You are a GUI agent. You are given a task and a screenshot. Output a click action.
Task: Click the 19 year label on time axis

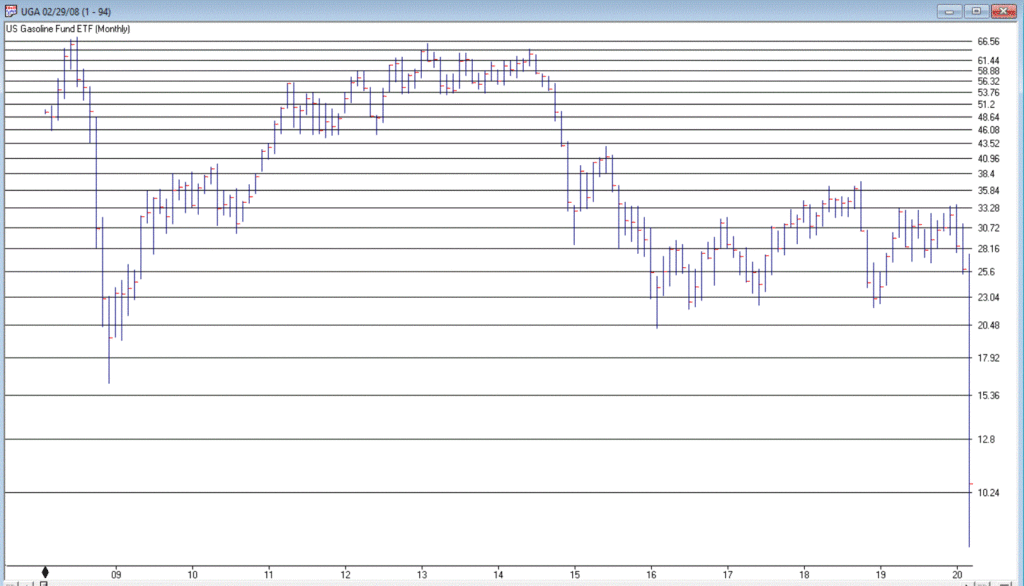(880, 575)
